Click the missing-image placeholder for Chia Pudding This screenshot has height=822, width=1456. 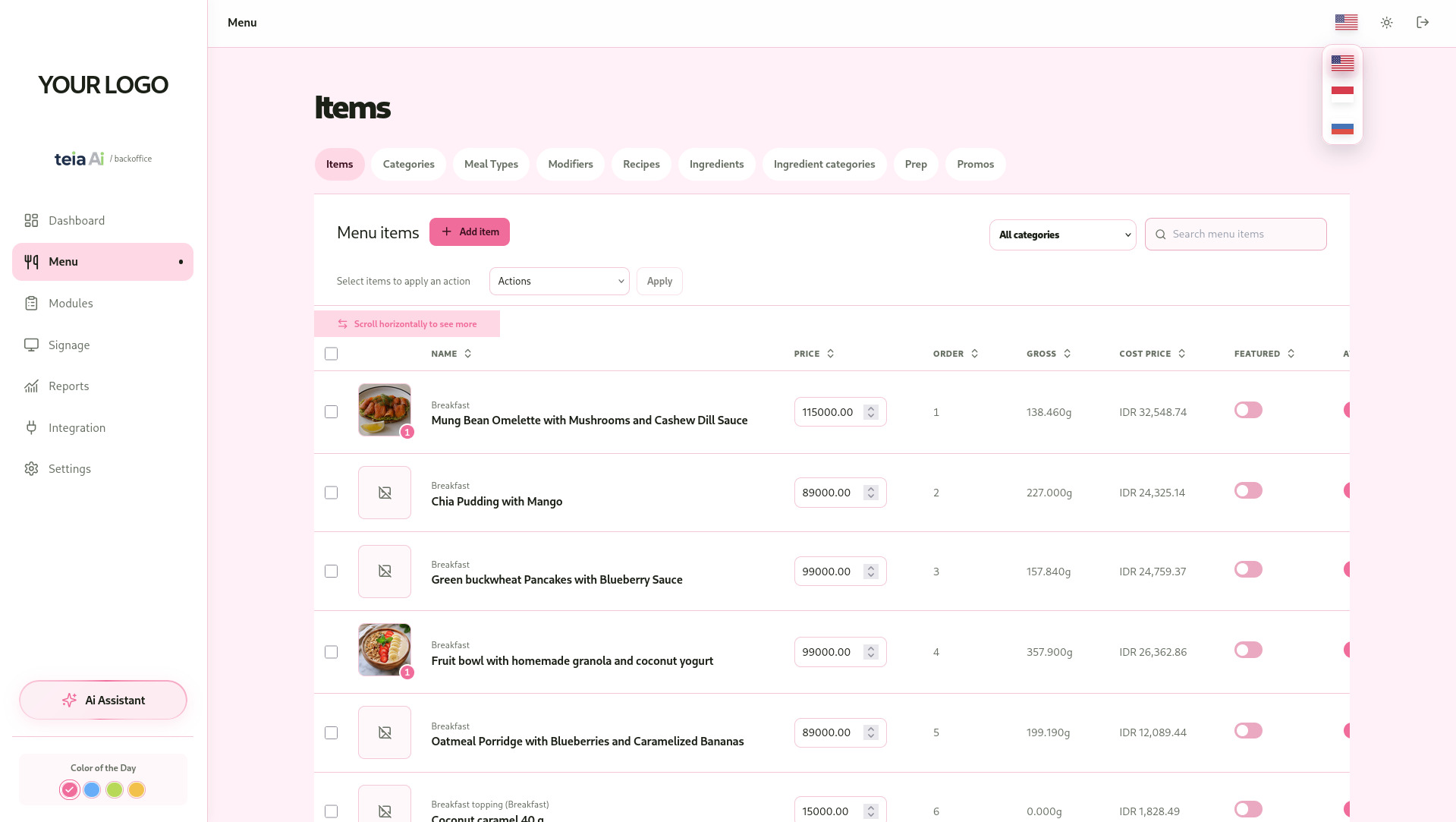click(x=385, y=493)
